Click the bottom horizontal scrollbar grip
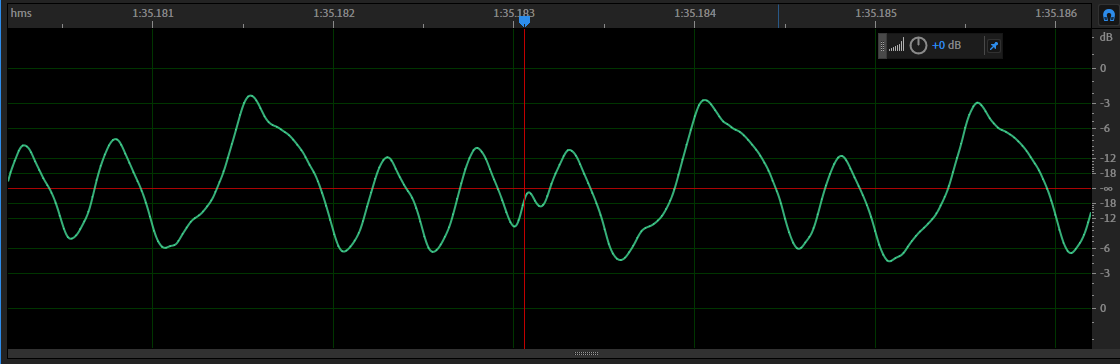1120x364 pixels. click(586, 353)
